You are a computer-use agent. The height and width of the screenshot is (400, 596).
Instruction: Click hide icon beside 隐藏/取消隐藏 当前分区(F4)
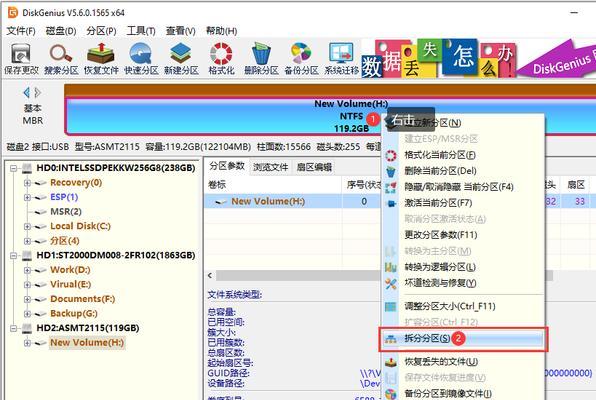(x=391, y=187)
